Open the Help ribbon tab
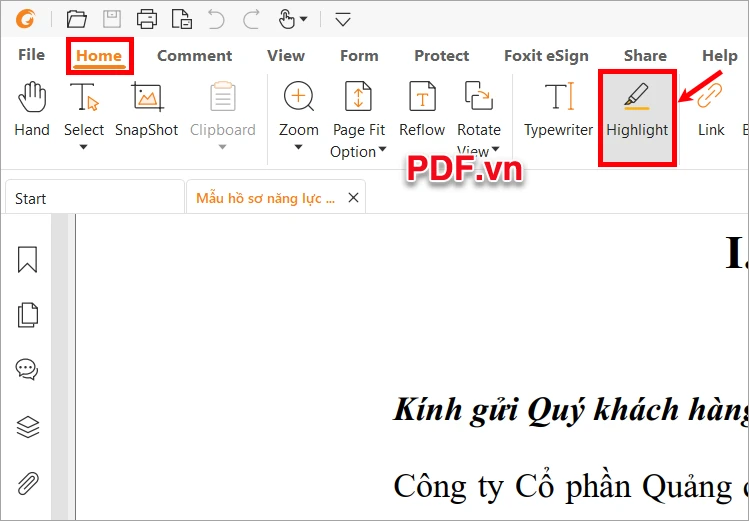The height and width of the screenshot is (521, 749). [x=720, y=56]
